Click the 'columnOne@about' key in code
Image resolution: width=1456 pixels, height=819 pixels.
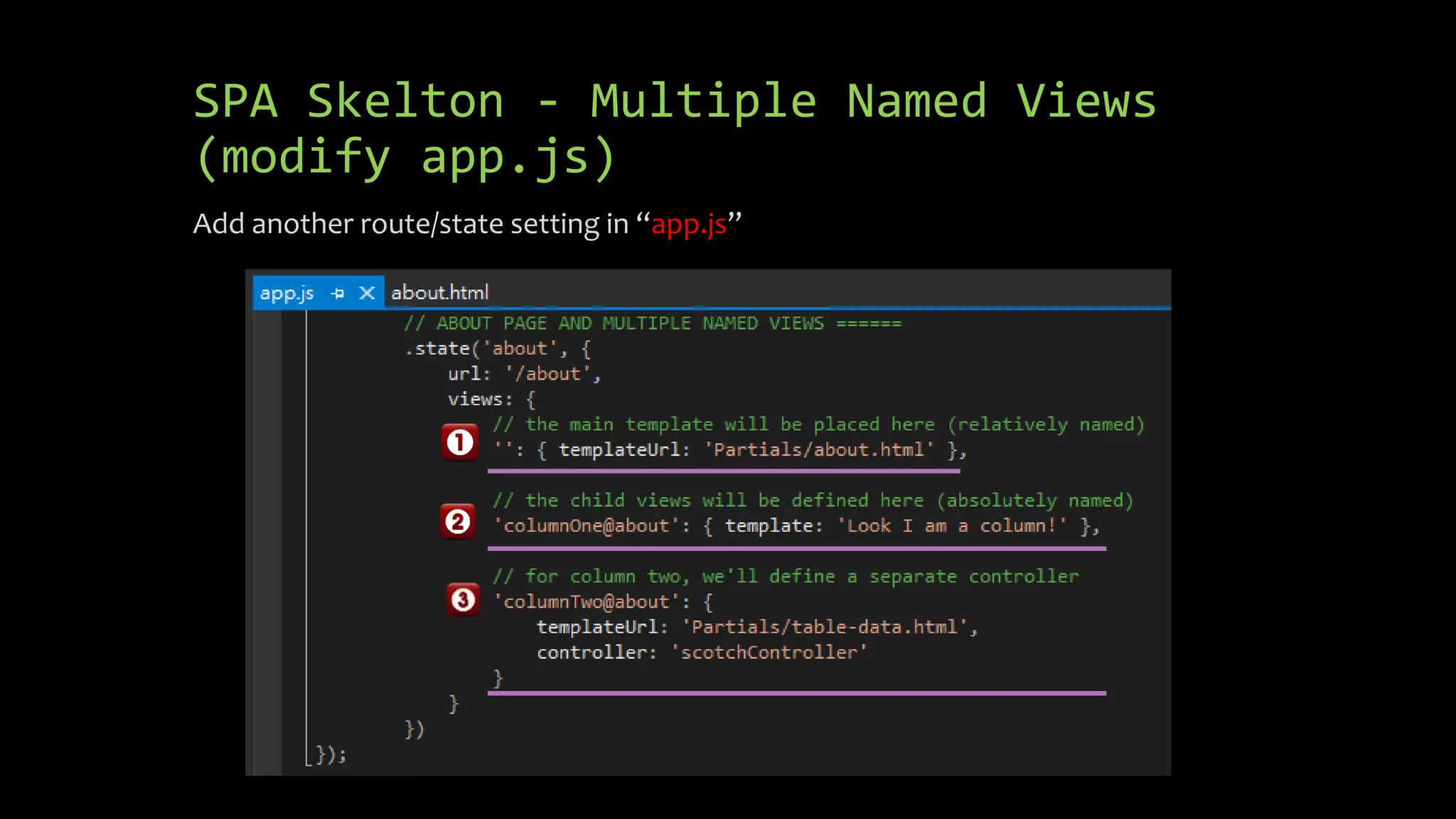tap(587, 526)
